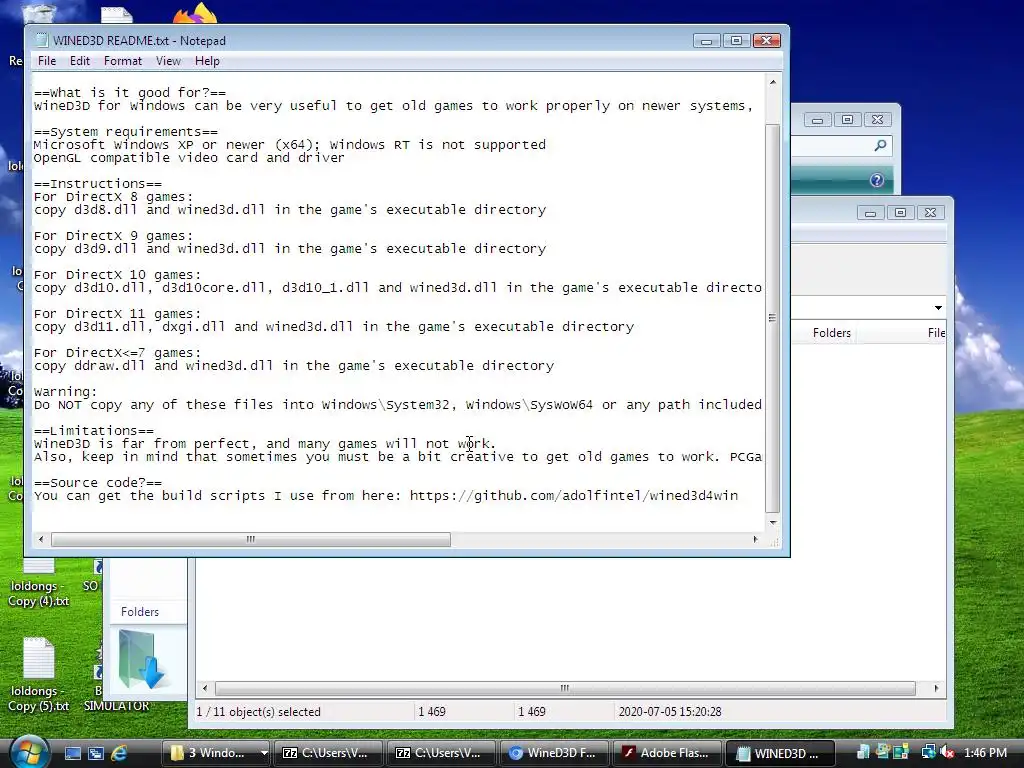The height and width of the screenshot is (768, 1024).
Task: Click the blue help icon in Explorer window
Action: (x=876, y=180)
